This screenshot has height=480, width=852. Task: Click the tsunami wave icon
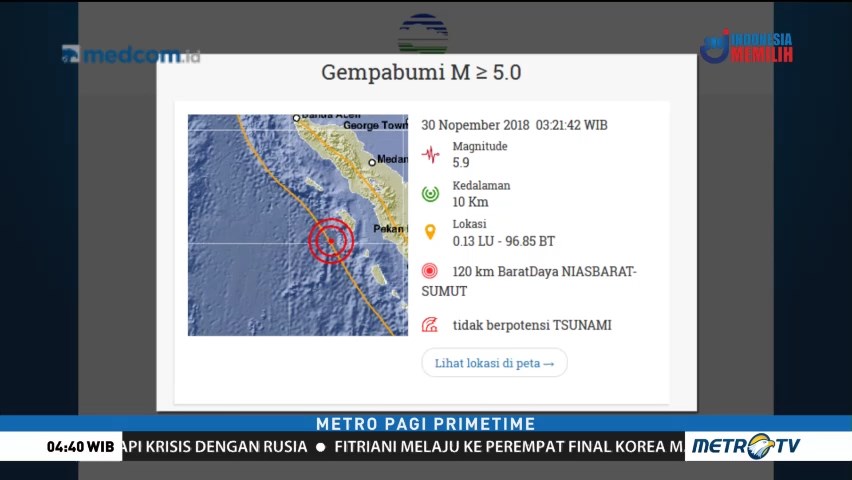(x=430, y=325)
